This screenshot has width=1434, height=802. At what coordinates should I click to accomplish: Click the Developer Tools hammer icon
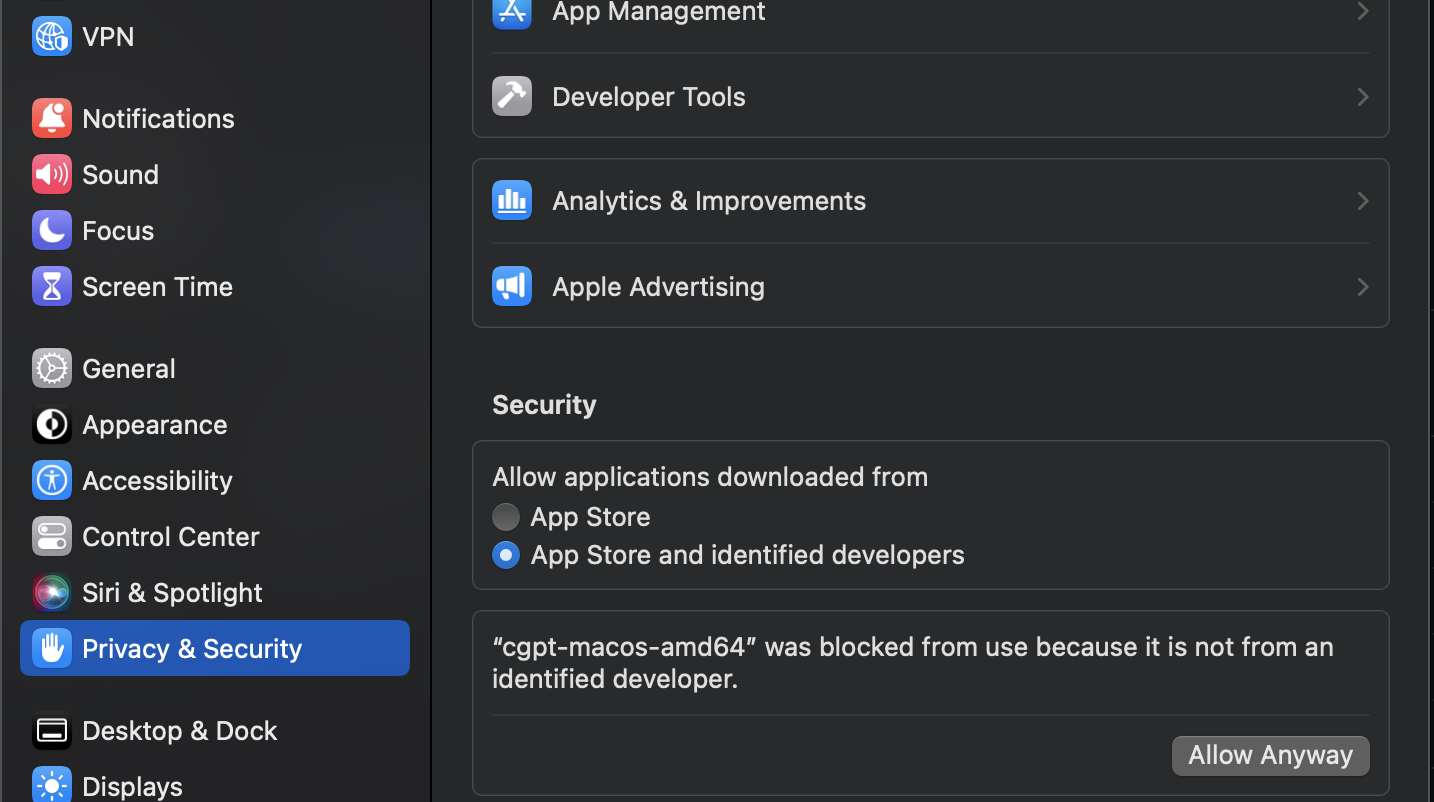pyautogui.click(x=512, y=96)
